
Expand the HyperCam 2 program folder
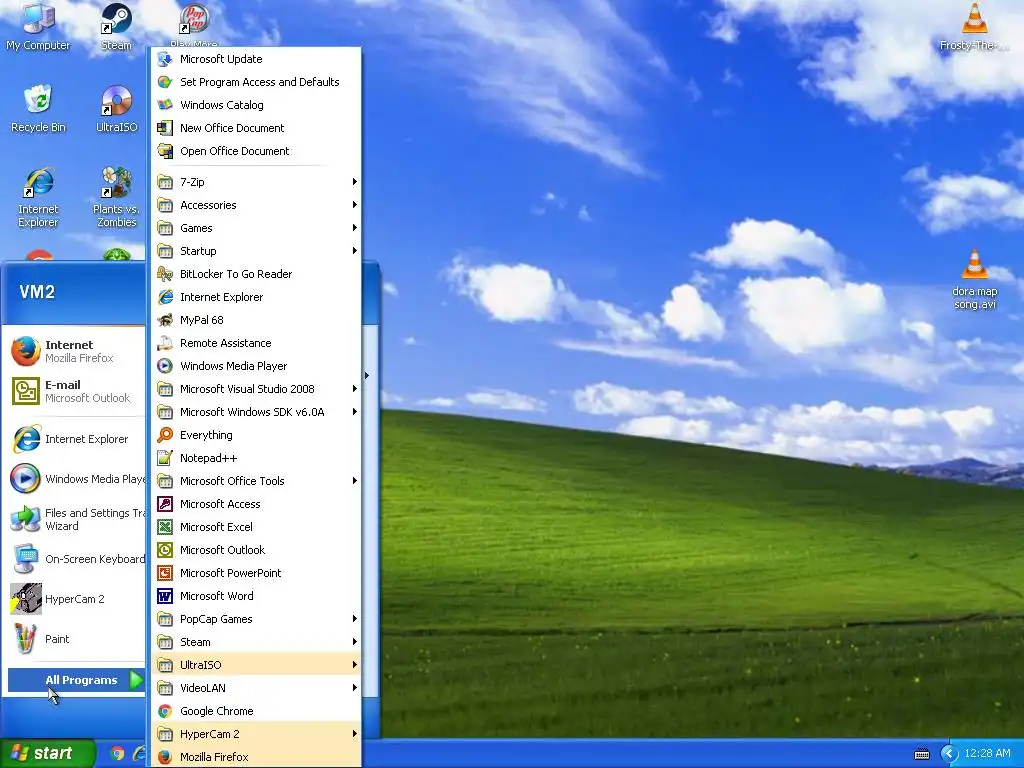[x=256, y=734]
